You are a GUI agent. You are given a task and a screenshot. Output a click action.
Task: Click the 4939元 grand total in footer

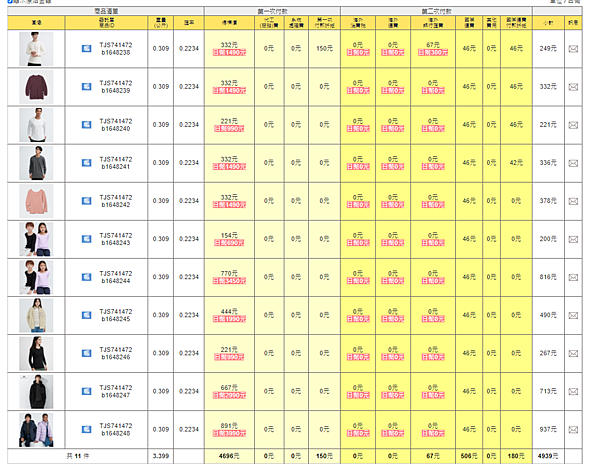548,456
